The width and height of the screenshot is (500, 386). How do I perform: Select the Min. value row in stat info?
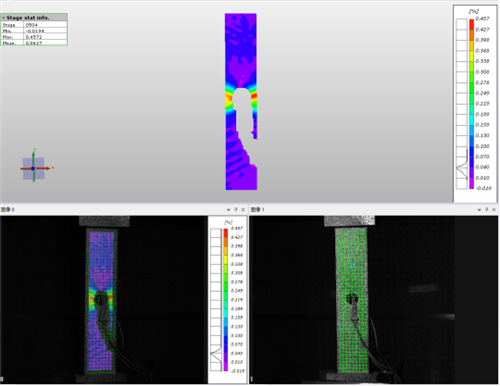click(x=34, y=31)
